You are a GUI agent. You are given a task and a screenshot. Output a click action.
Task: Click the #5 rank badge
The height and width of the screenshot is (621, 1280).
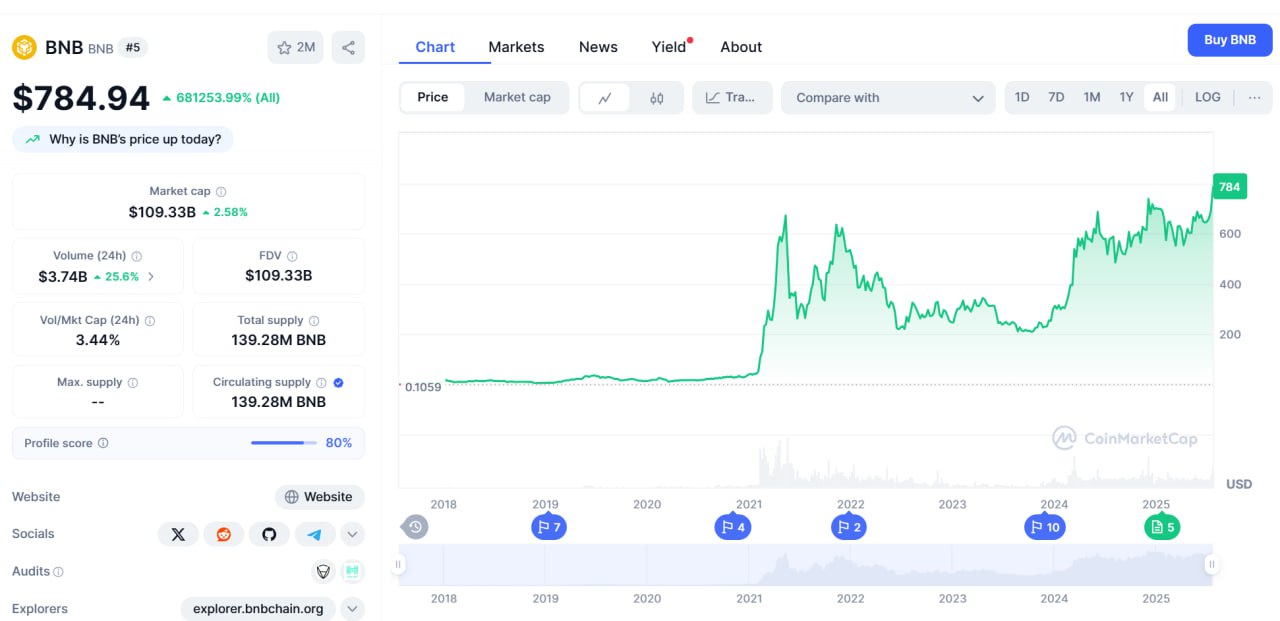coord(132,47)
